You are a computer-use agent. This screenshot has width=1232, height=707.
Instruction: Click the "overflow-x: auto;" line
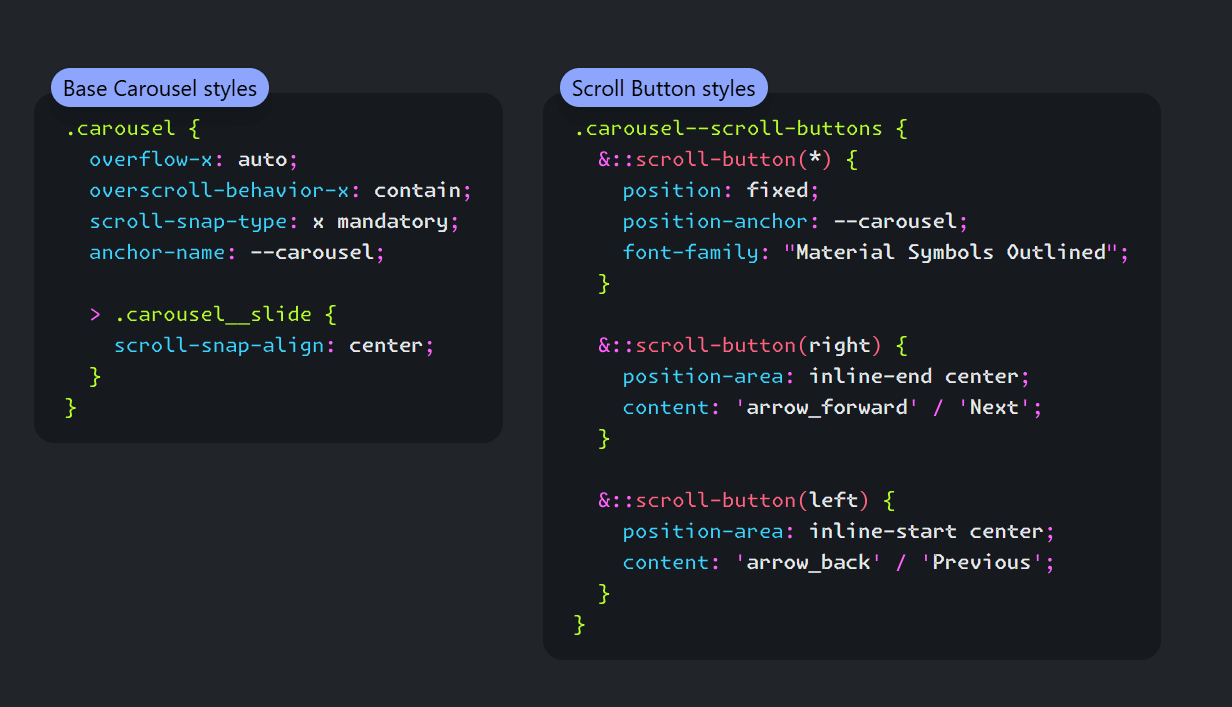(194, 159)
